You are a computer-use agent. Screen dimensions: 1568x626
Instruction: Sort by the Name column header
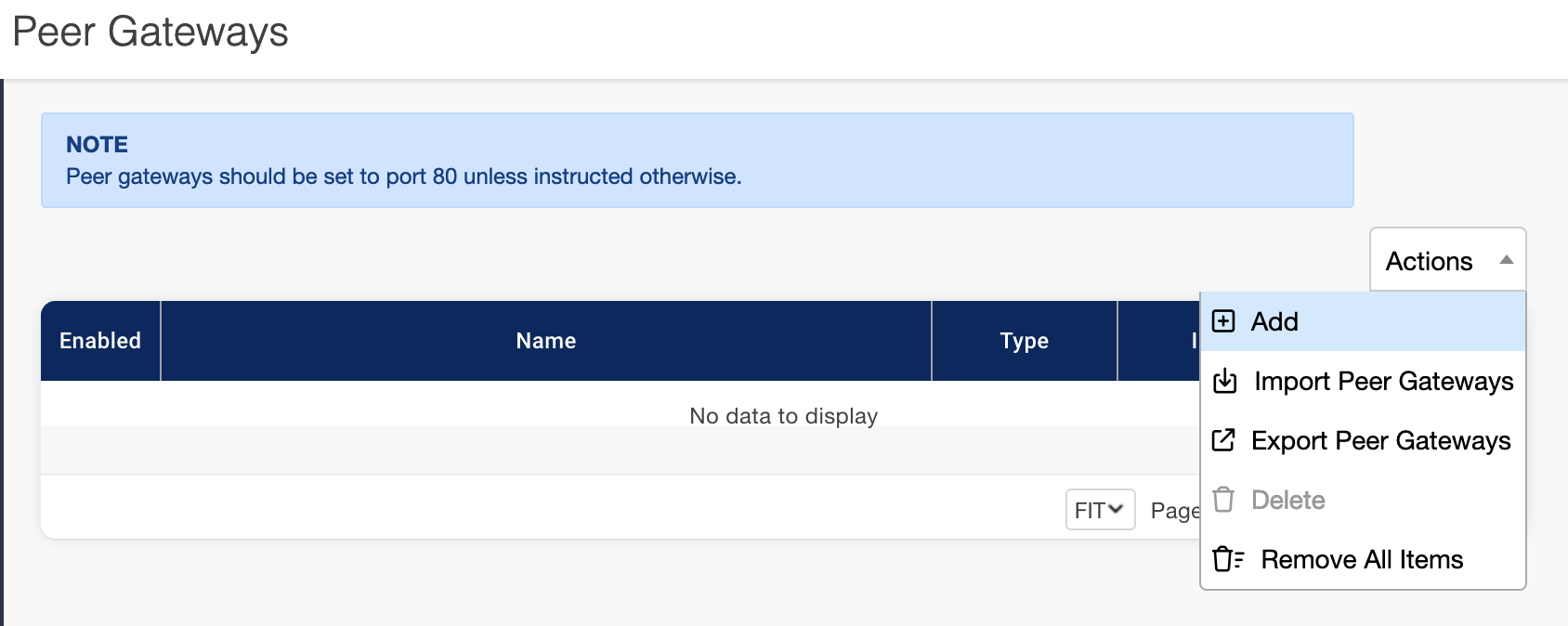[546, 341]
